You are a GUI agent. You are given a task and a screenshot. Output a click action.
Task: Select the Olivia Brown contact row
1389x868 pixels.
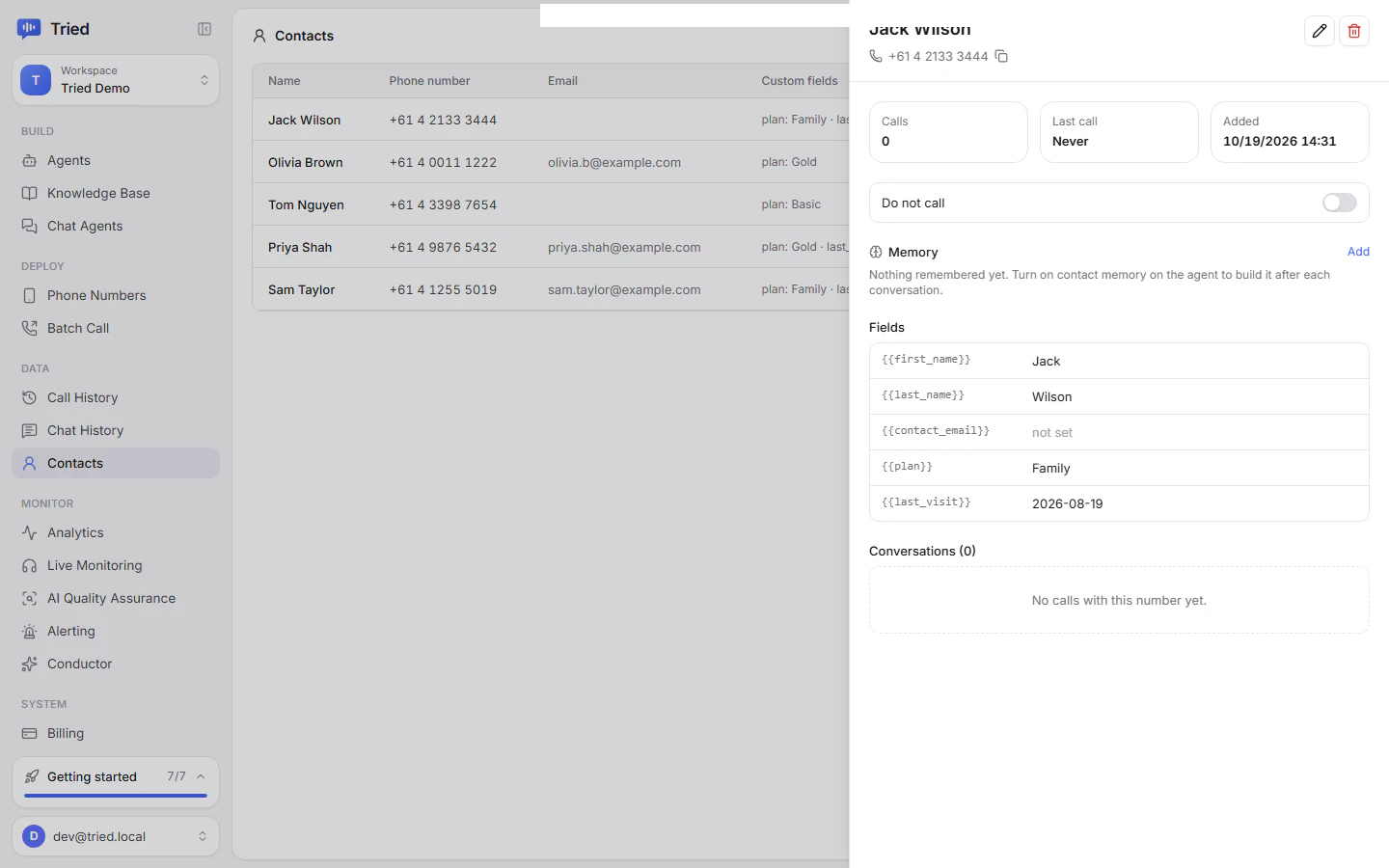[x=551, y=162]
